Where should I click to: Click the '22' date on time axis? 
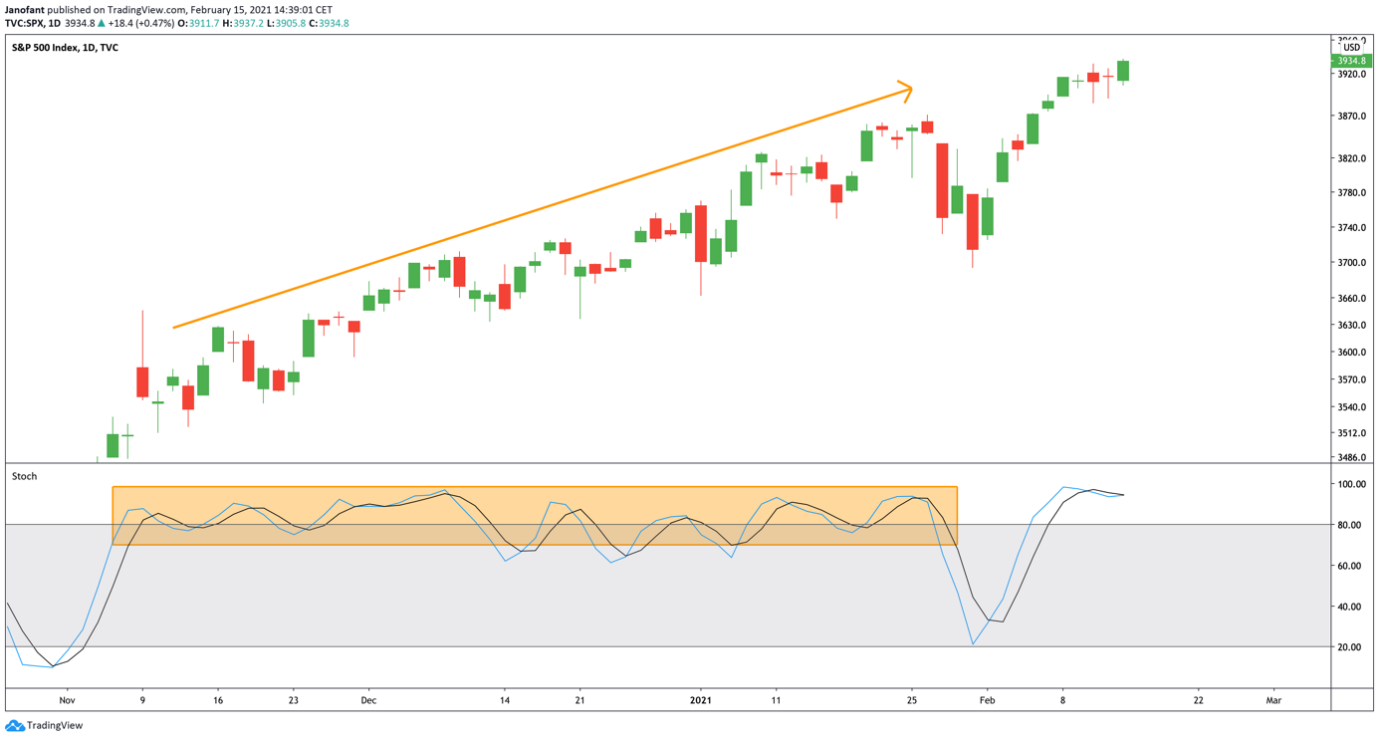pos(1198,701)
